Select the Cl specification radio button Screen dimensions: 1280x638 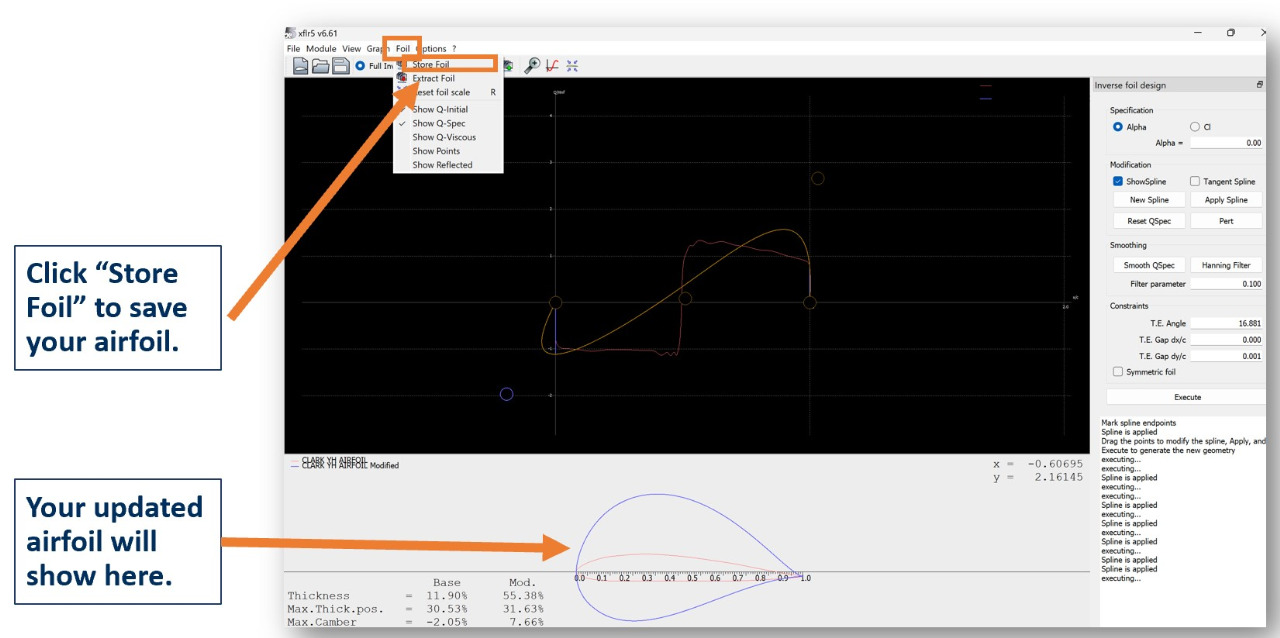pyautogui.click(x=1195, y=127)
